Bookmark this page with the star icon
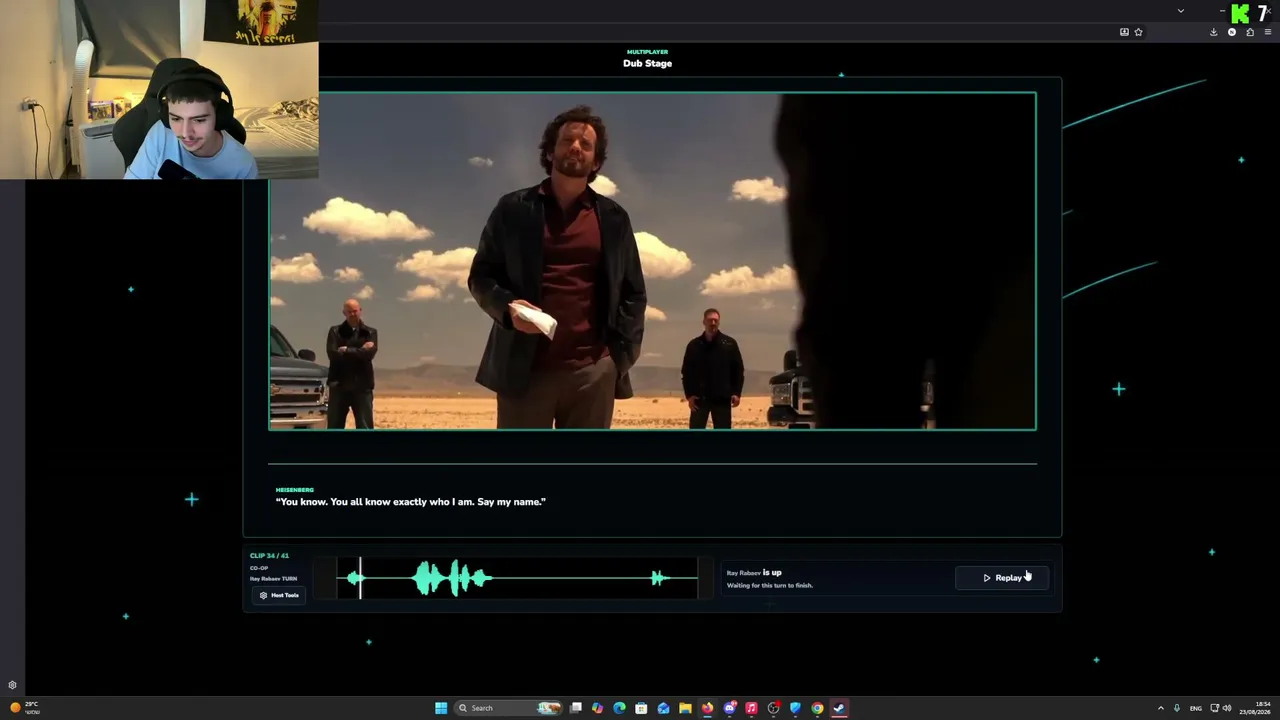 [1138, 32]
